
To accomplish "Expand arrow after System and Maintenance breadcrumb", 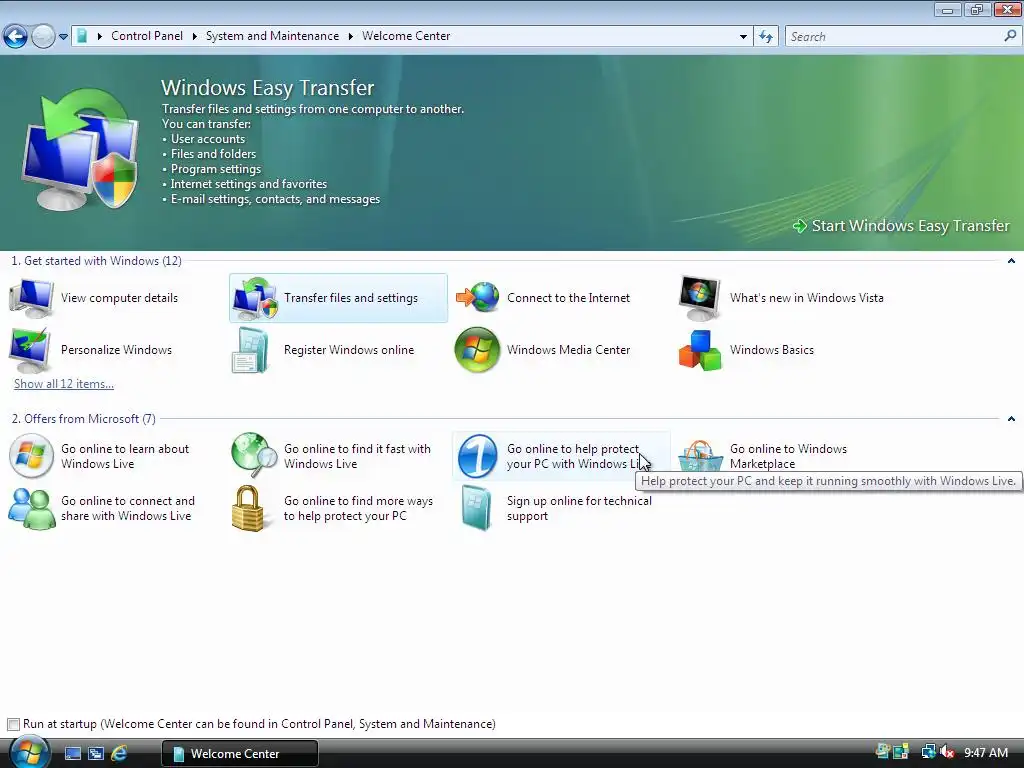I will click(351, 36).
